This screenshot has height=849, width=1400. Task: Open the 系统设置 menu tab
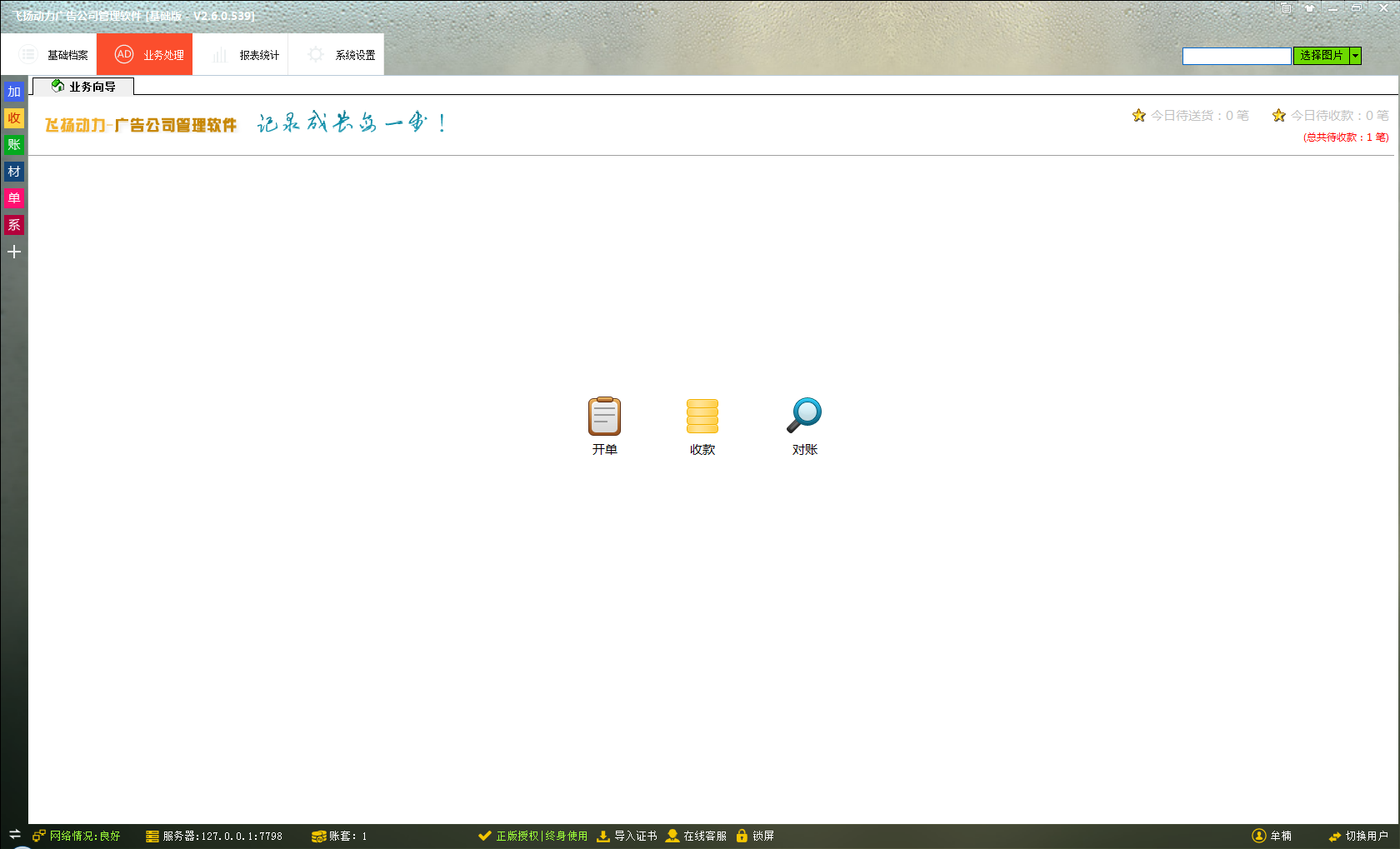coord(342,55)
